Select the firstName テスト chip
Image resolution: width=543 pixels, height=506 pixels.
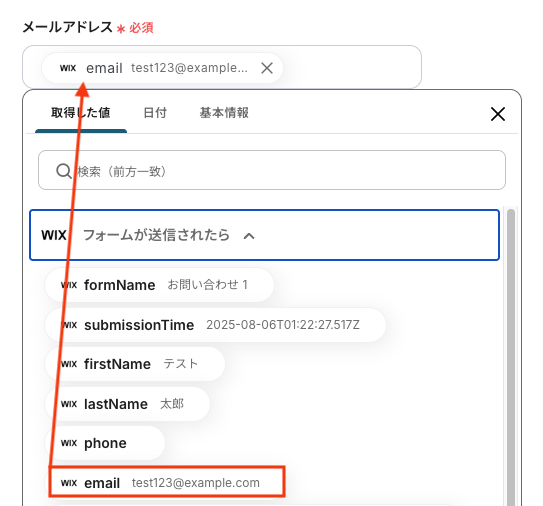pos(135,364)
